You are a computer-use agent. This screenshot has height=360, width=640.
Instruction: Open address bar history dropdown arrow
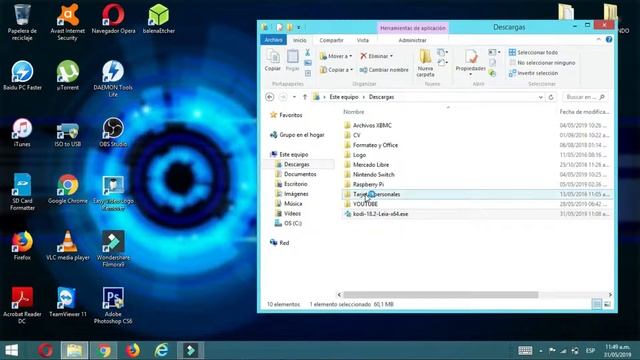[540, 97]
